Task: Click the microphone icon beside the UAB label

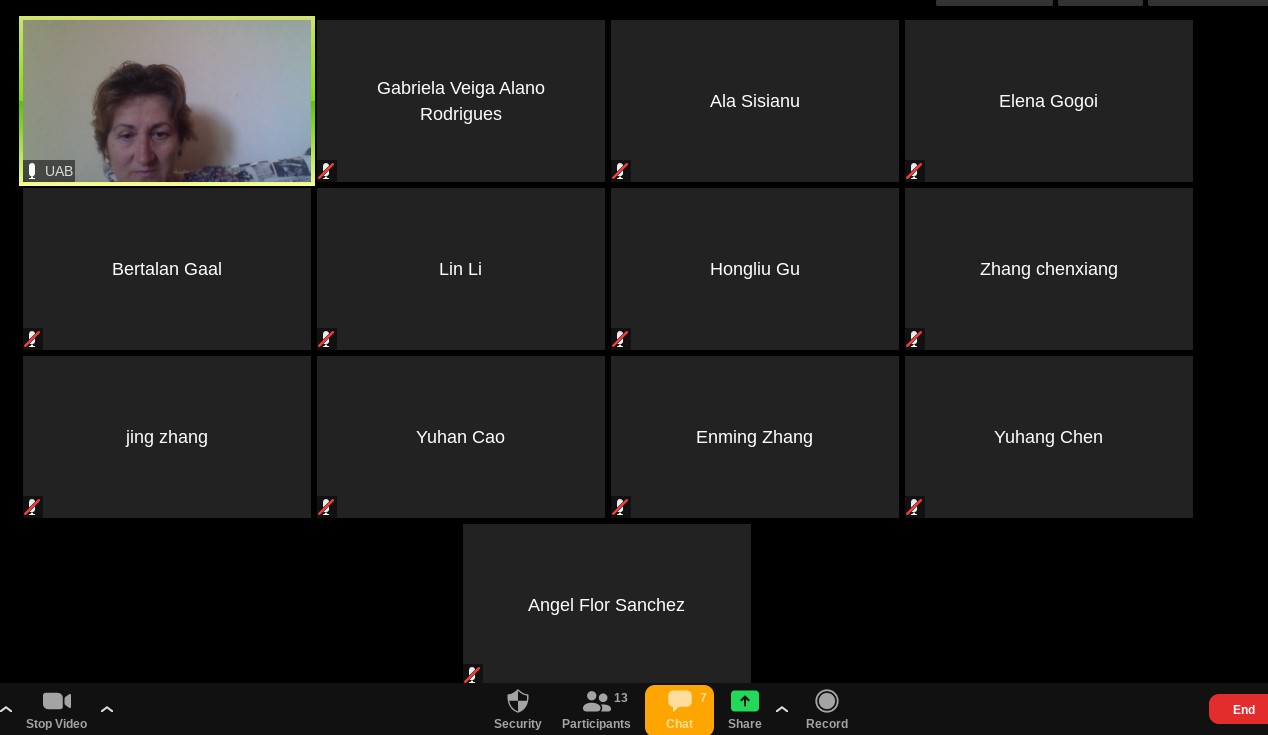Action: (x=32, y=171)
